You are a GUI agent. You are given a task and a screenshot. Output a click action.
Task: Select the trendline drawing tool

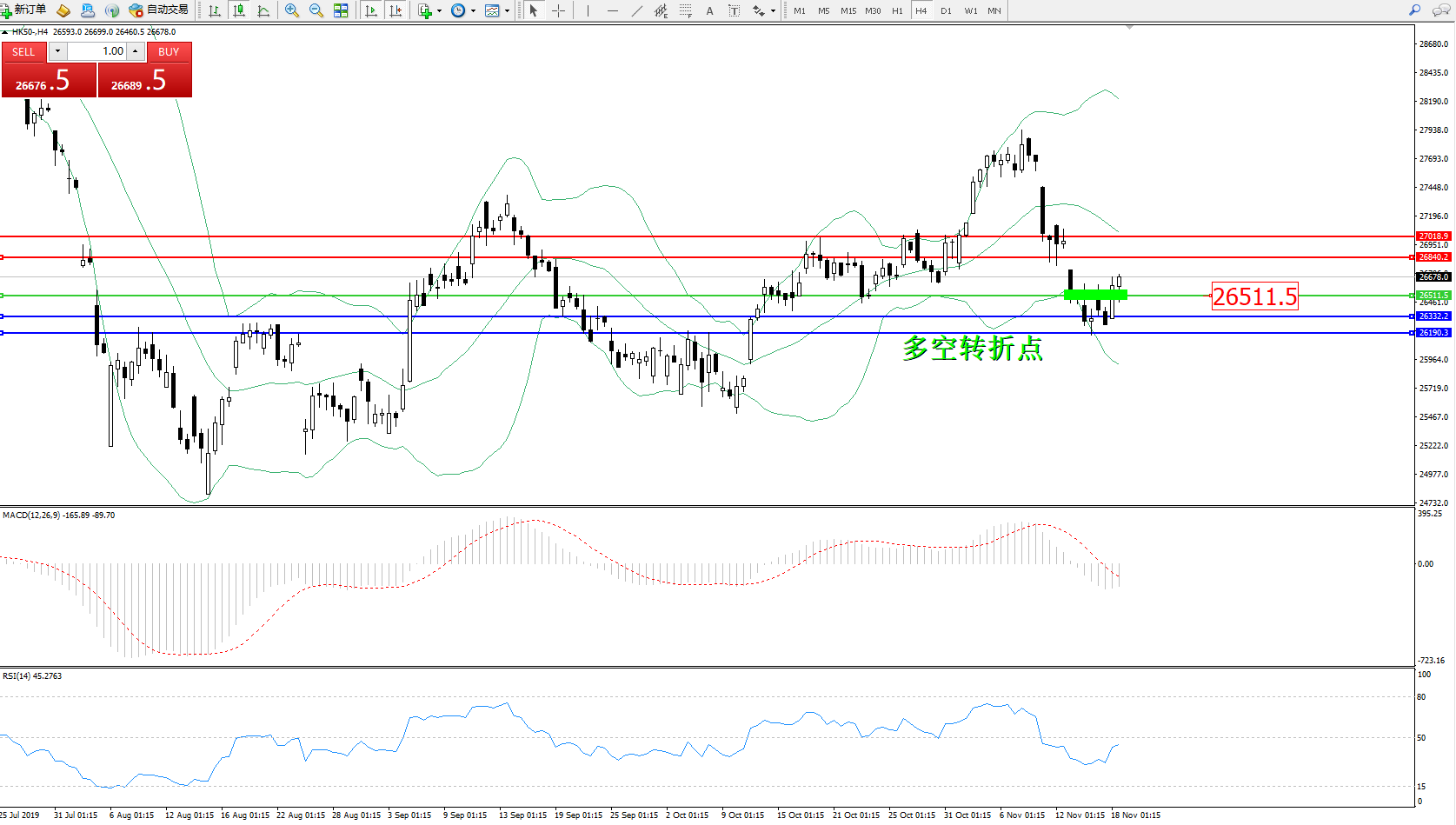(637, 10)
